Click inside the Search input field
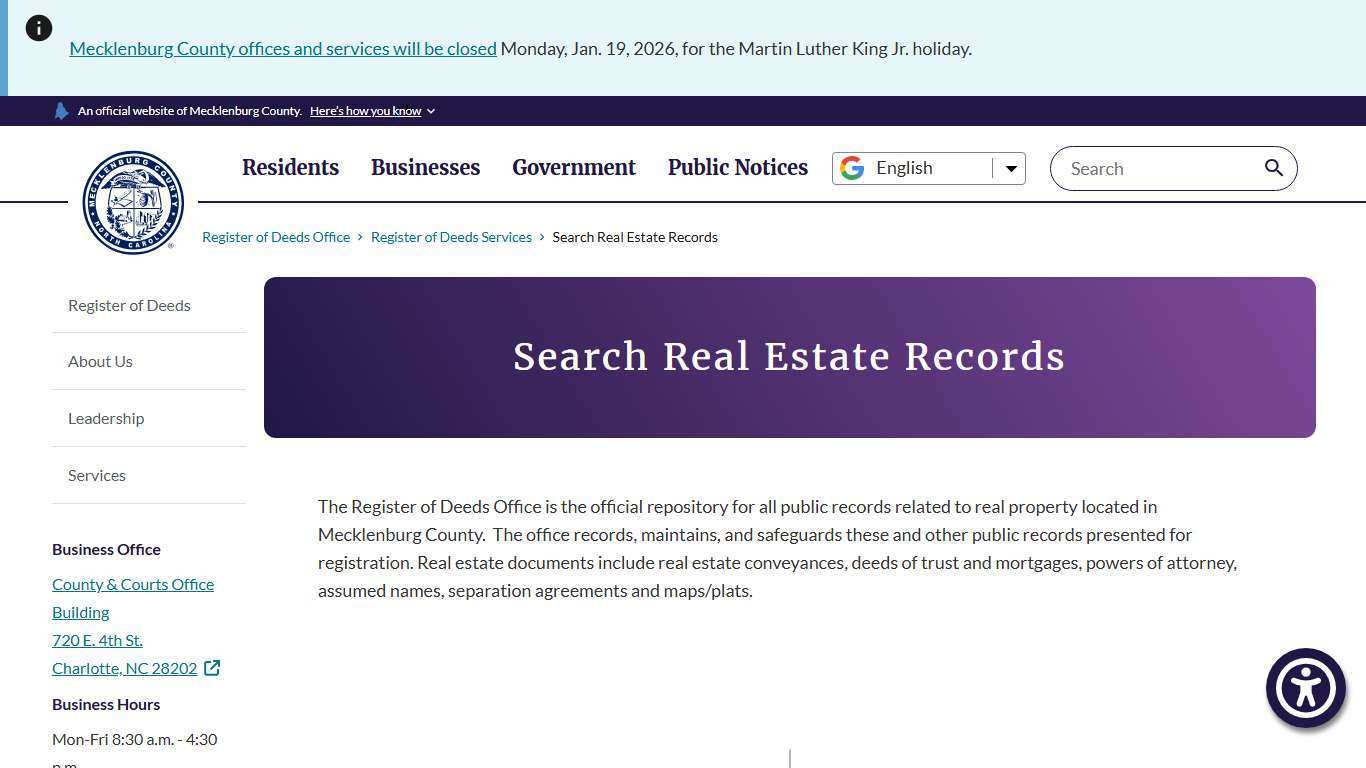The width and height of the screenshot is (1366, 768). pos(1150,168)
